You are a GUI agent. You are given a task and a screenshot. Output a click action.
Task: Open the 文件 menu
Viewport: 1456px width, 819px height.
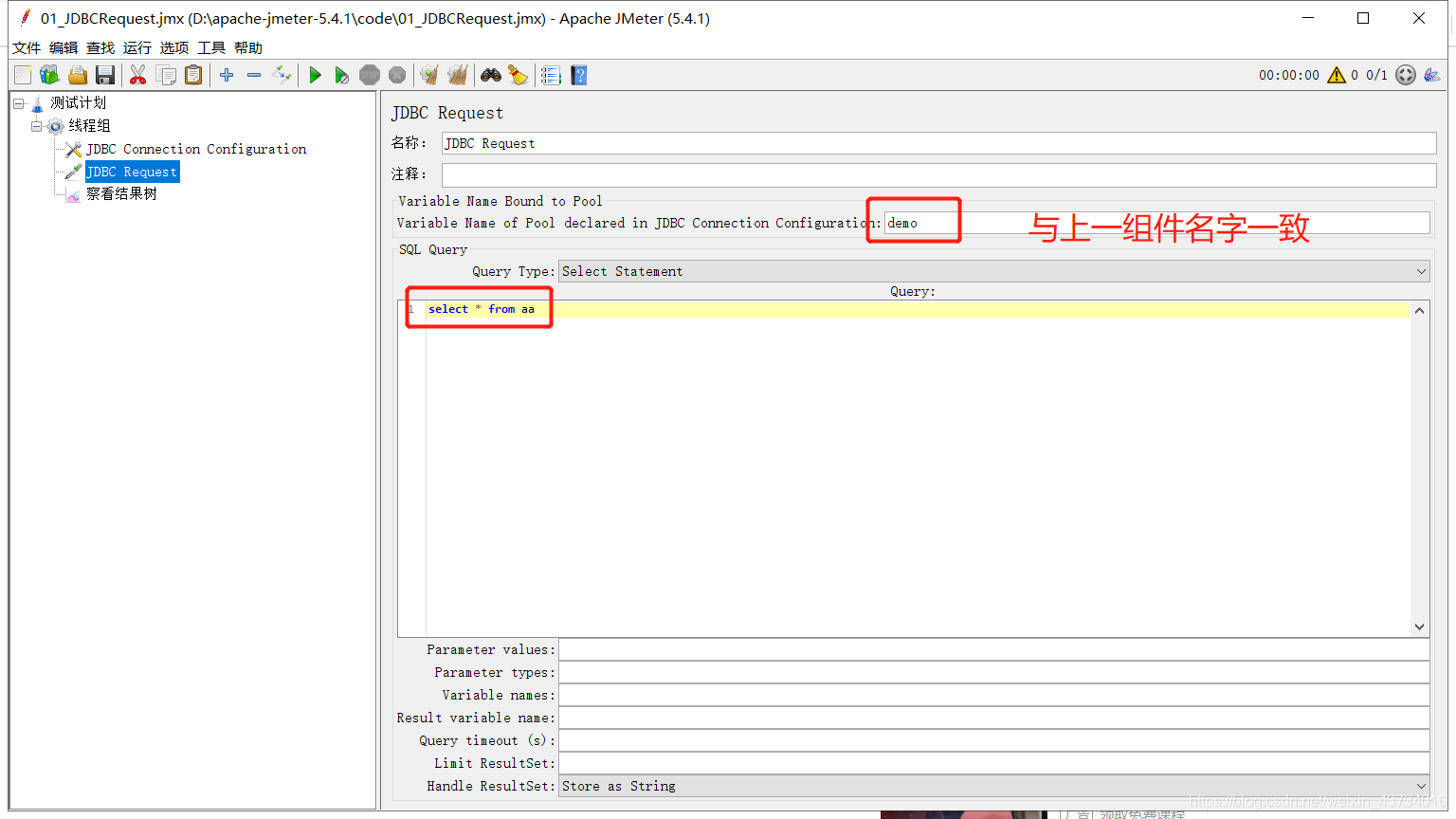pos(27,47)
